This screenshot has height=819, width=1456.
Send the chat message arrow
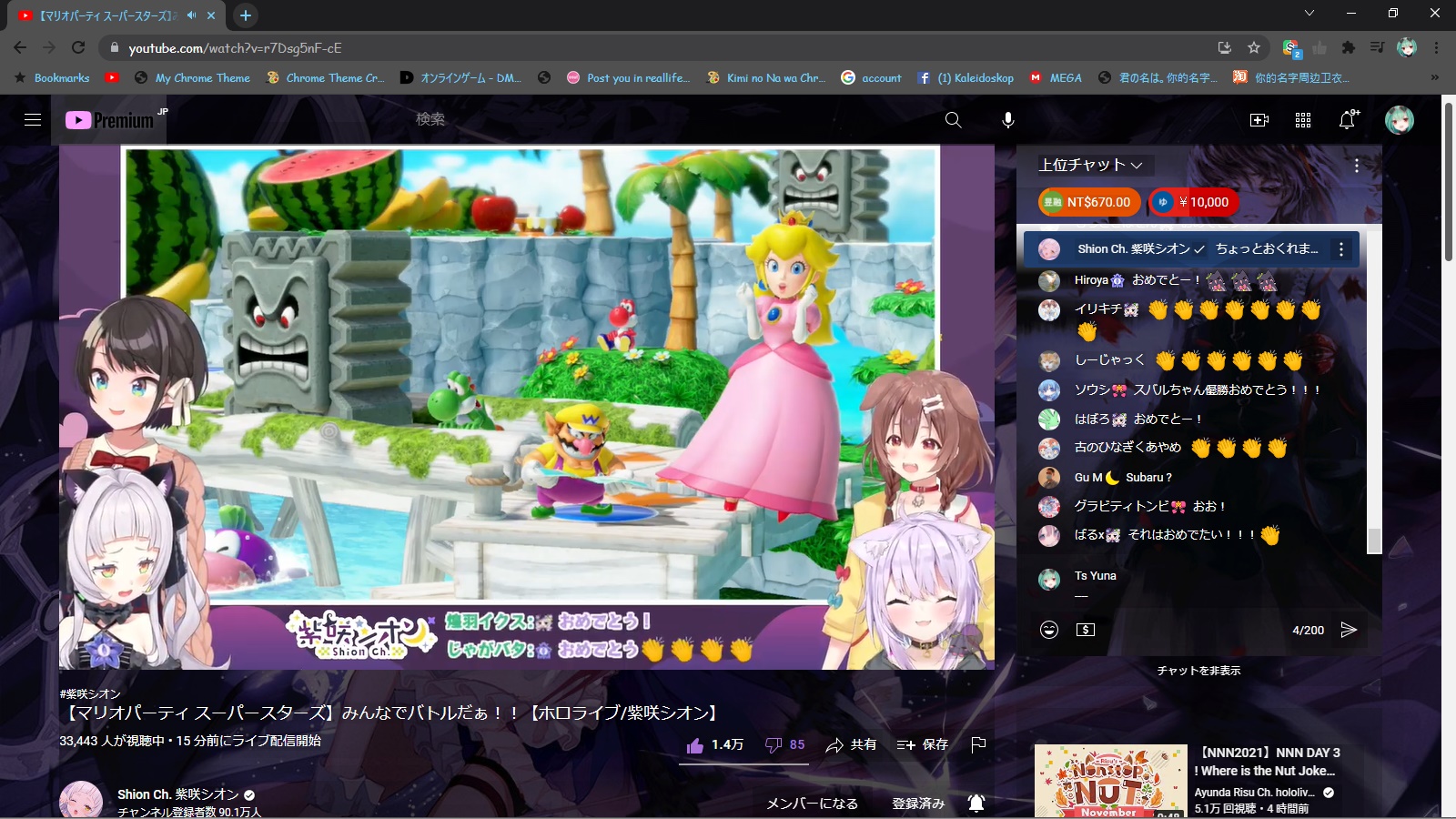tap(1349, 630)
